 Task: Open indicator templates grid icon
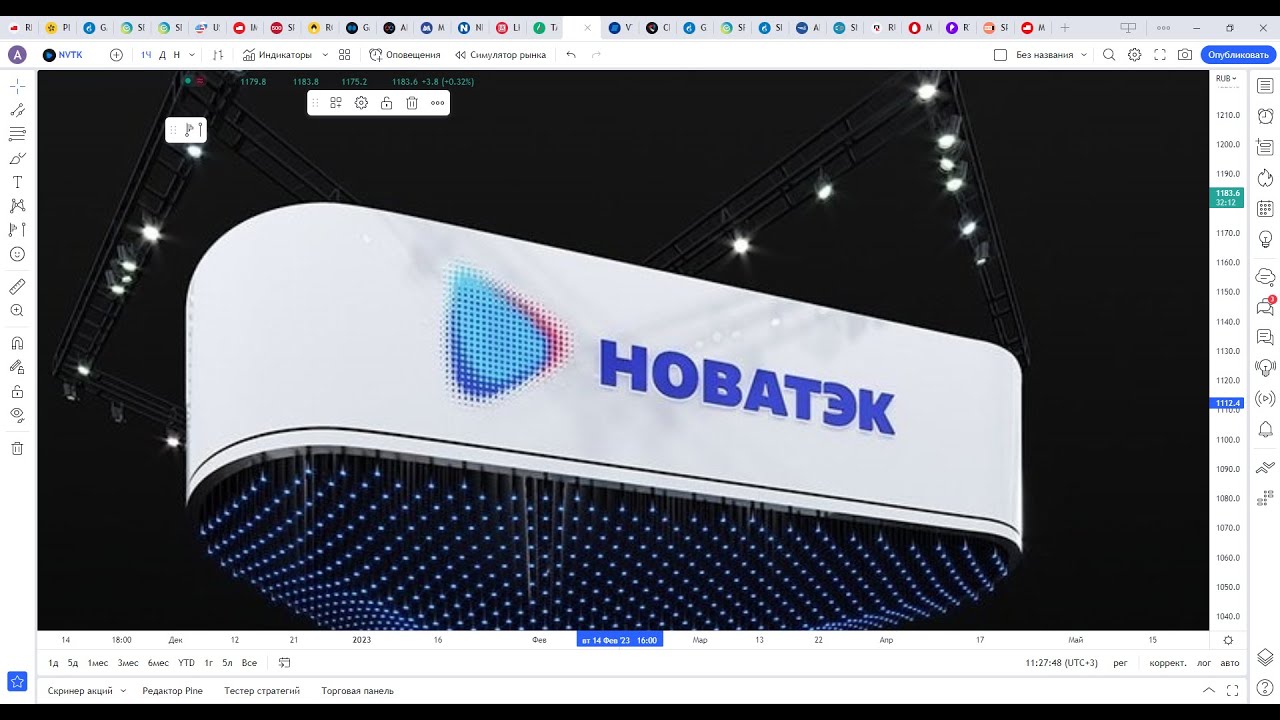345,55
